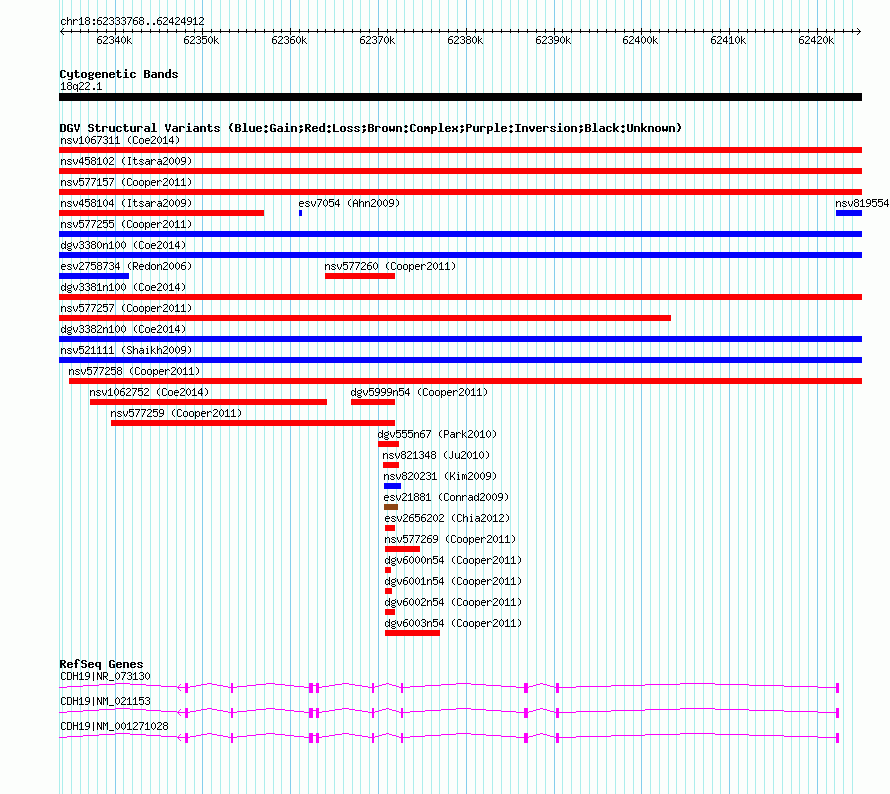Click the nsv577257 (Cooper2011) label
The image size is (890, 794).
tap(126, 308)
